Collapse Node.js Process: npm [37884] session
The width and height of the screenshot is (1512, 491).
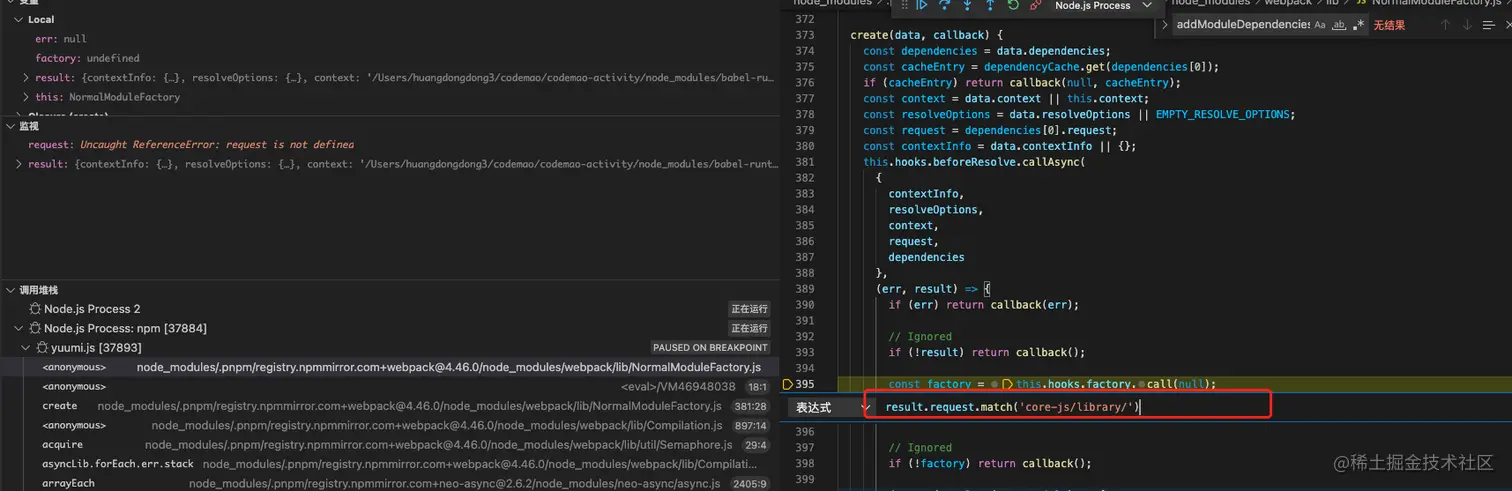click(x=20, y=328)
